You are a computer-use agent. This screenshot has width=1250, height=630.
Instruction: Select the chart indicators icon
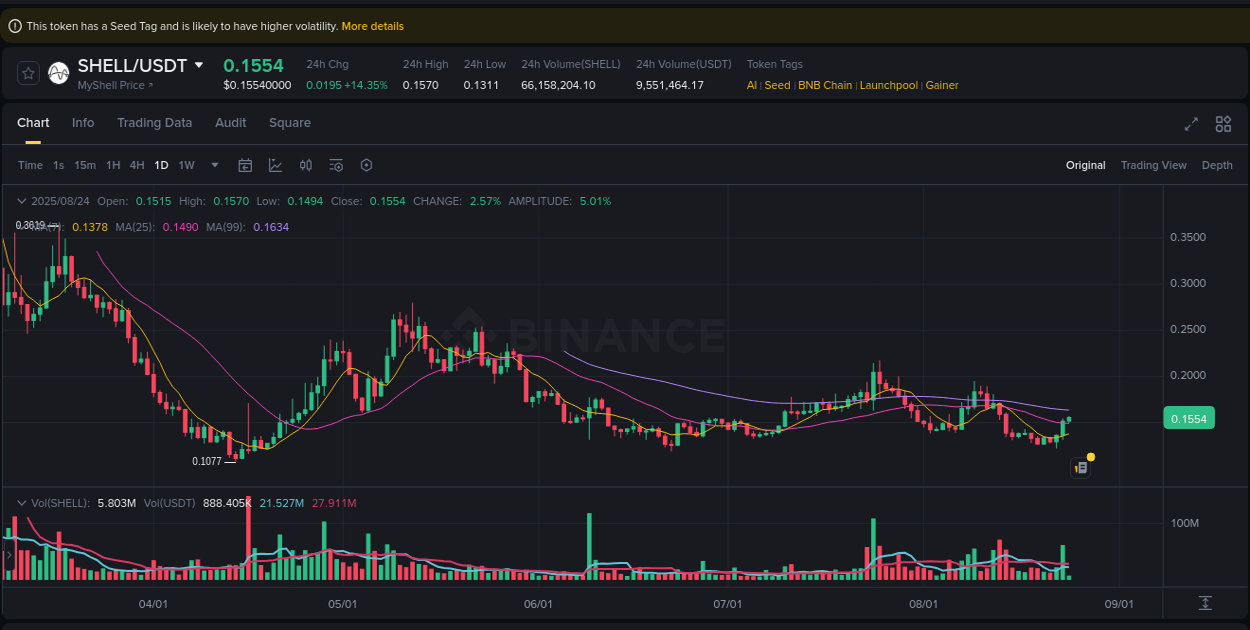click(275, 164)
